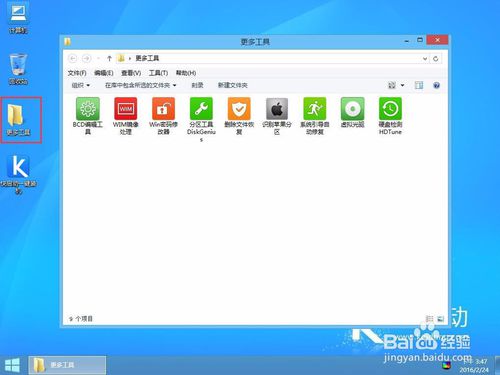
Task: Select the Win密码修改器 icon
Action: (x=163, y=109)
